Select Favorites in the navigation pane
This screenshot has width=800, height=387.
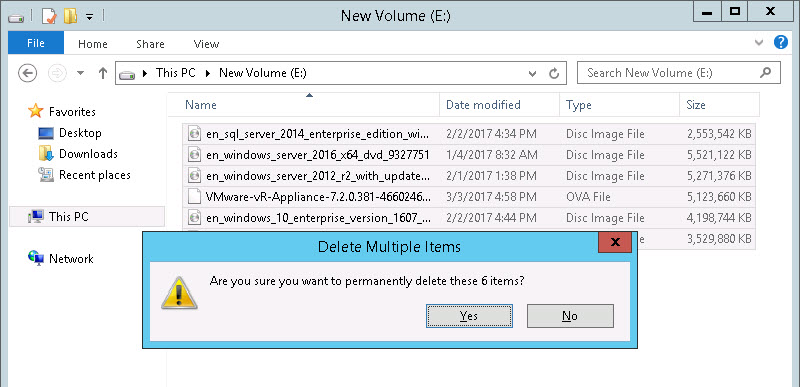(72, 112)
